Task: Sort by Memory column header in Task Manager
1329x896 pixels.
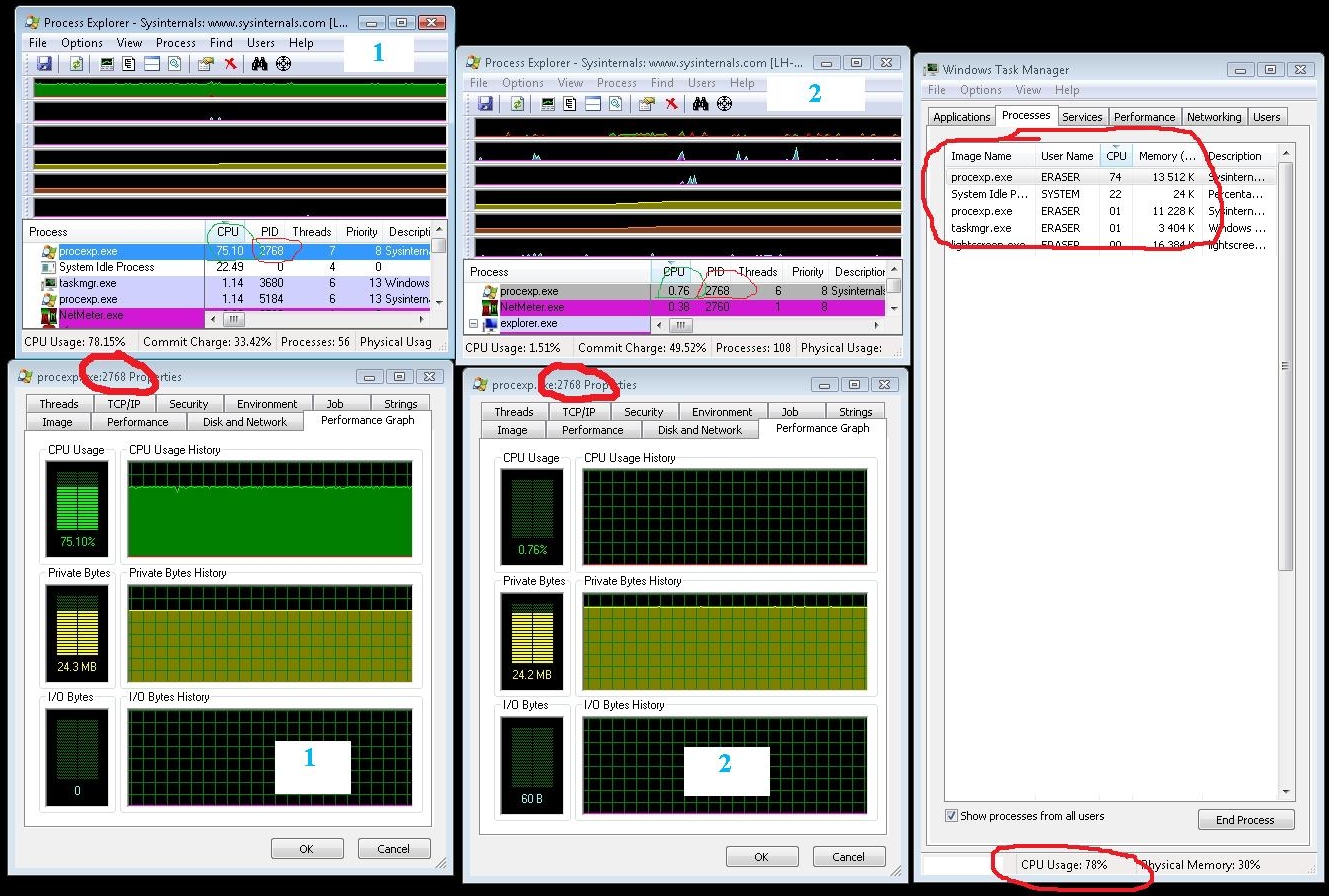Action: coord(1167,156)
